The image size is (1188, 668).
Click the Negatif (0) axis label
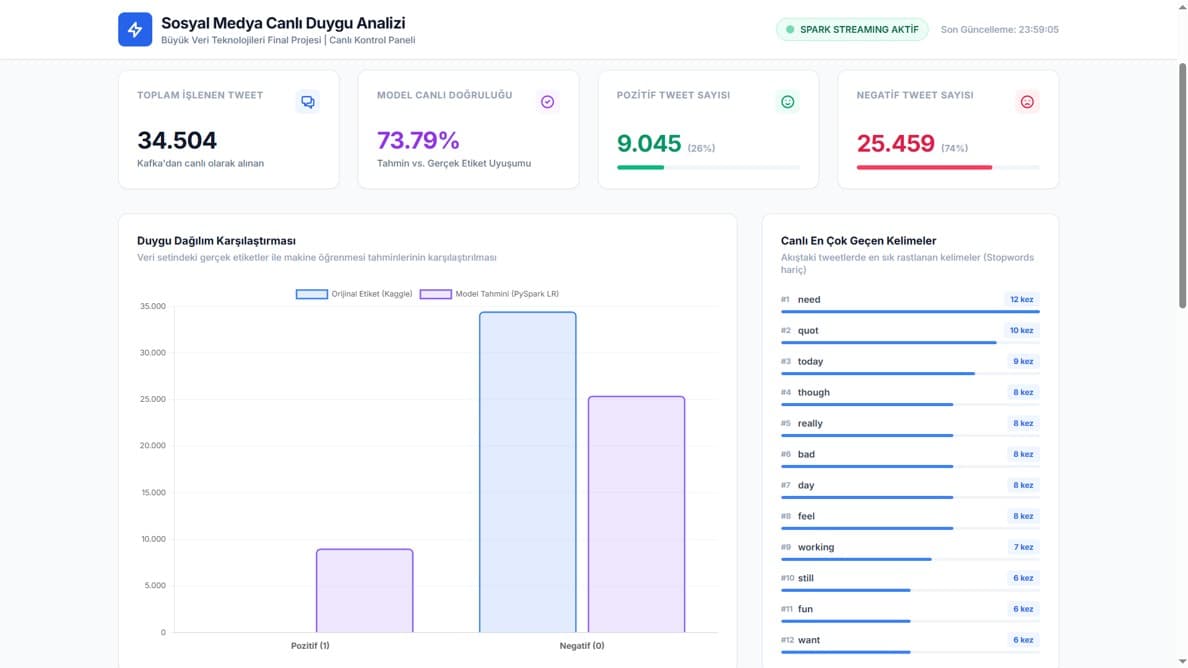pyautogui.click(x=582, y=646)
